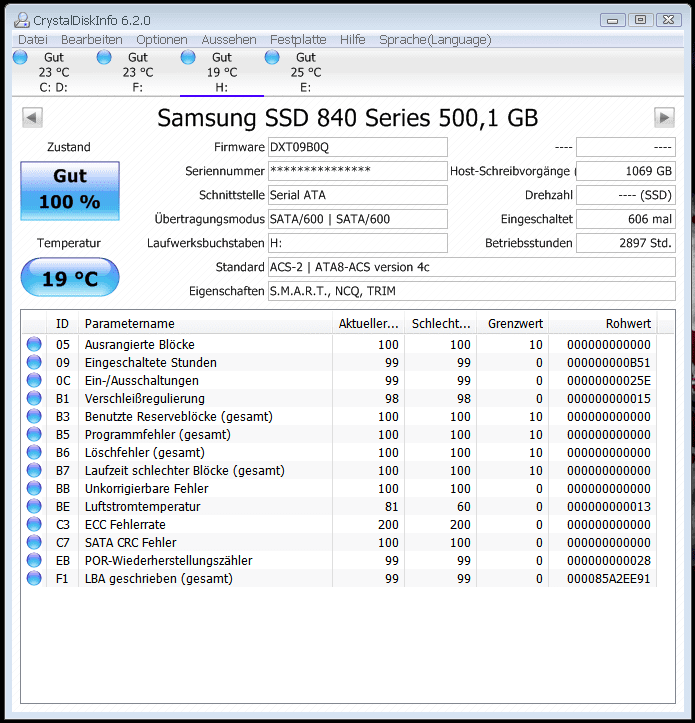Select the Verschleißregulierung row text

(145, 398)
